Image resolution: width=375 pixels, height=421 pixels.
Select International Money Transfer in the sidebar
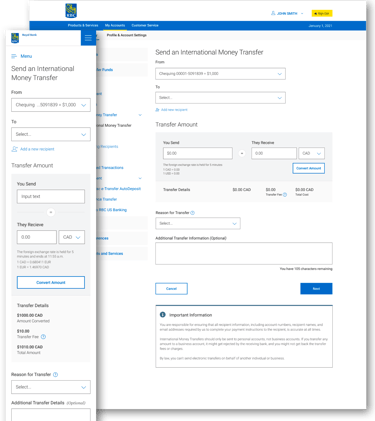pos(114,125)
